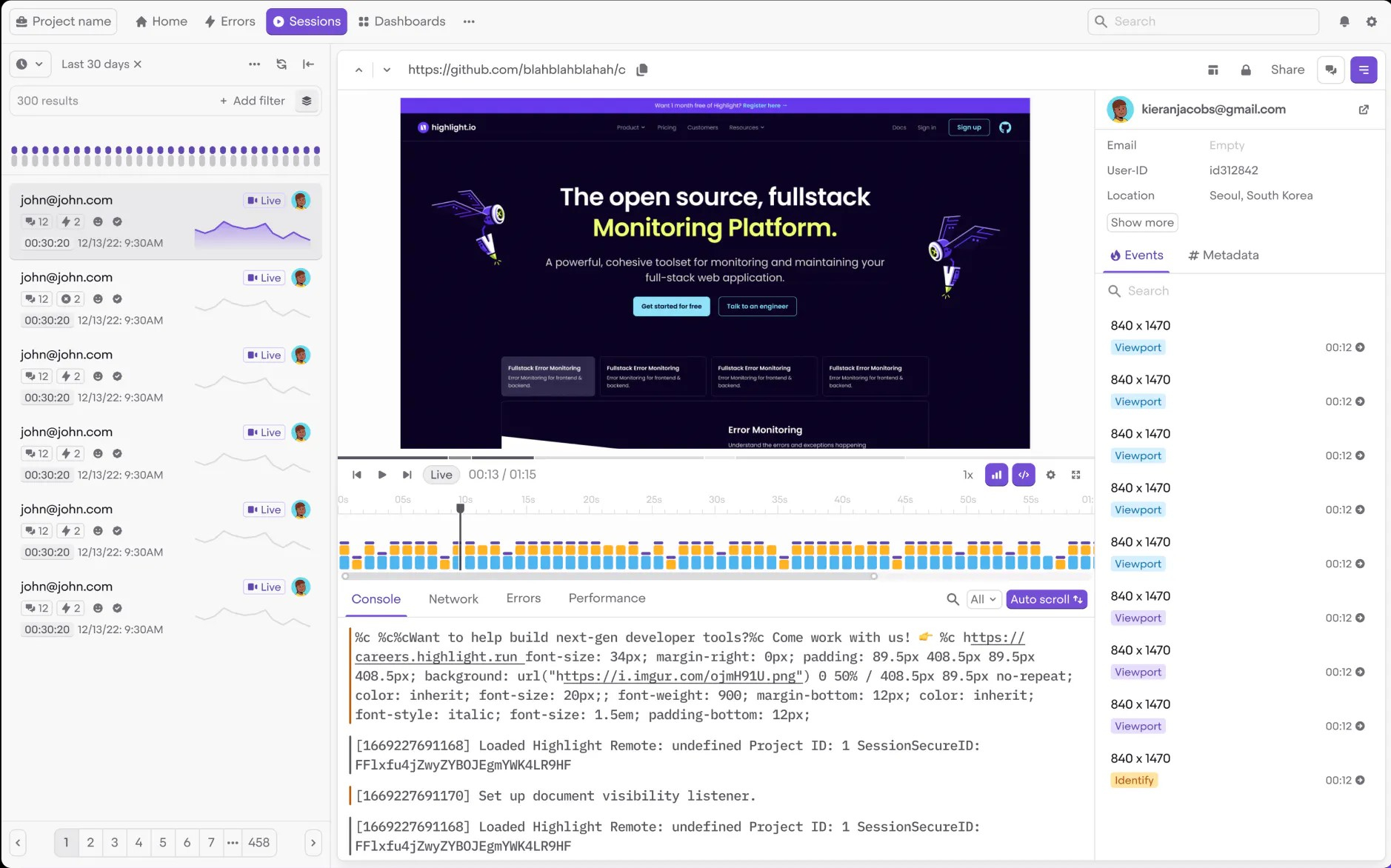Open the comments icon next to Share

(1330, 69)
